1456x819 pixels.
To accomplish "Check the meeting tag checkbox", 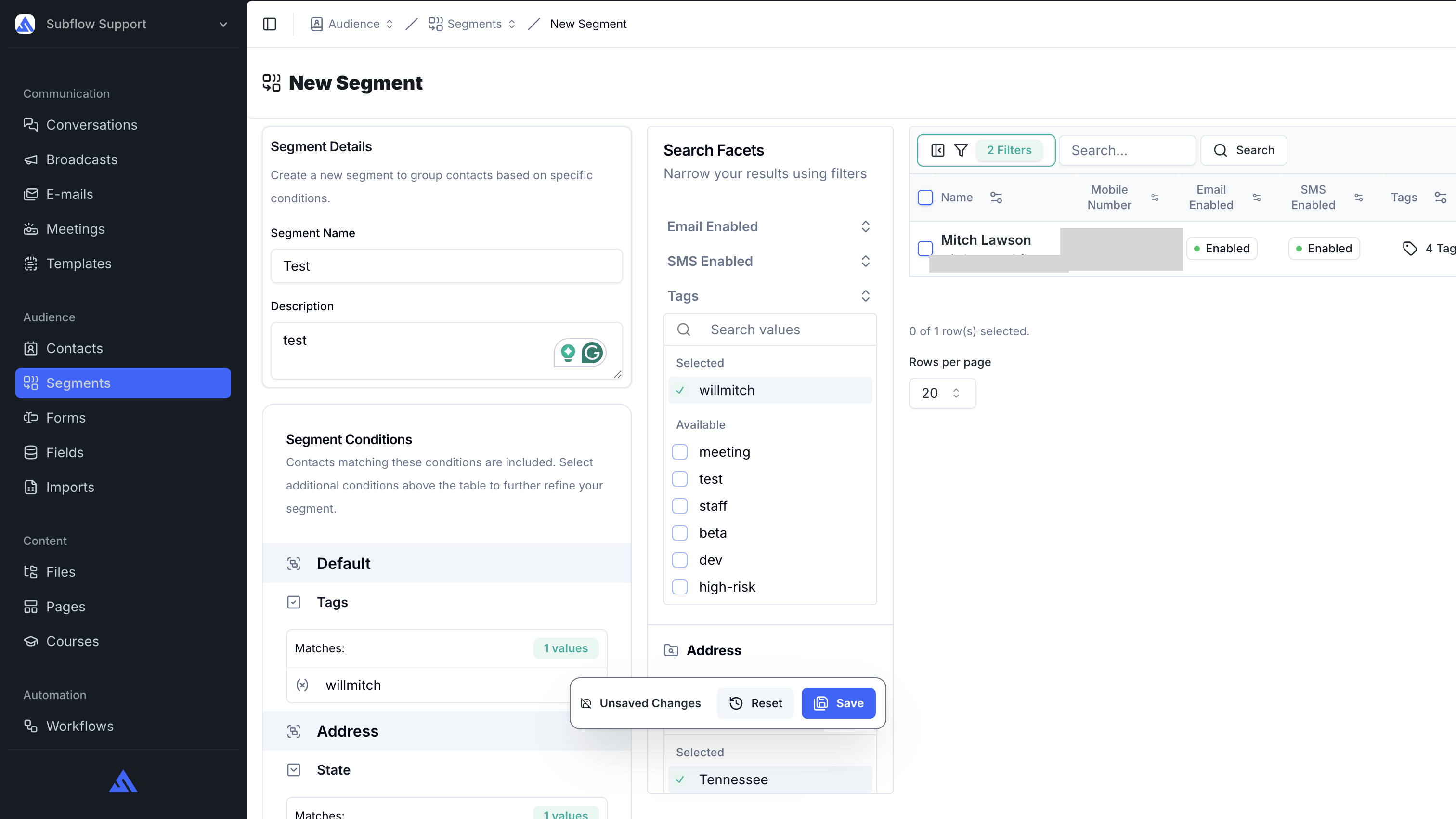I will (679, 452).
